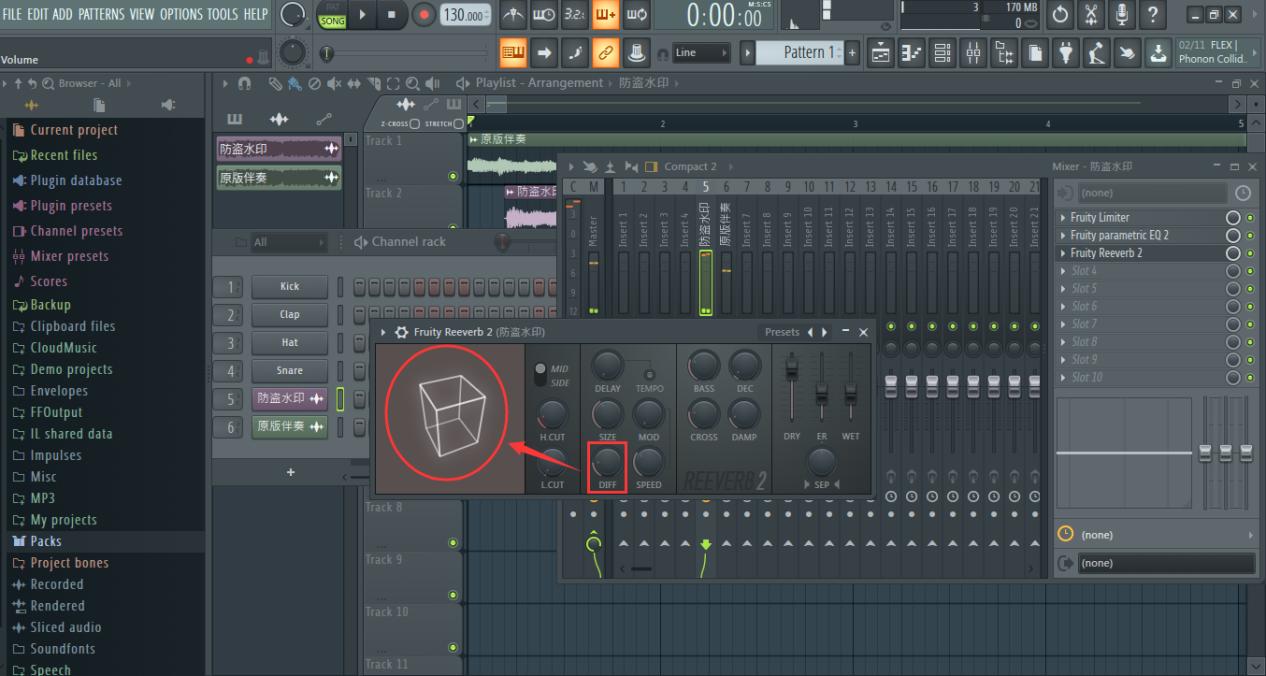This screenshot has width=1266, height=676.
Task: Open the Channel rack toolbar icon
Action: [941, 52]
